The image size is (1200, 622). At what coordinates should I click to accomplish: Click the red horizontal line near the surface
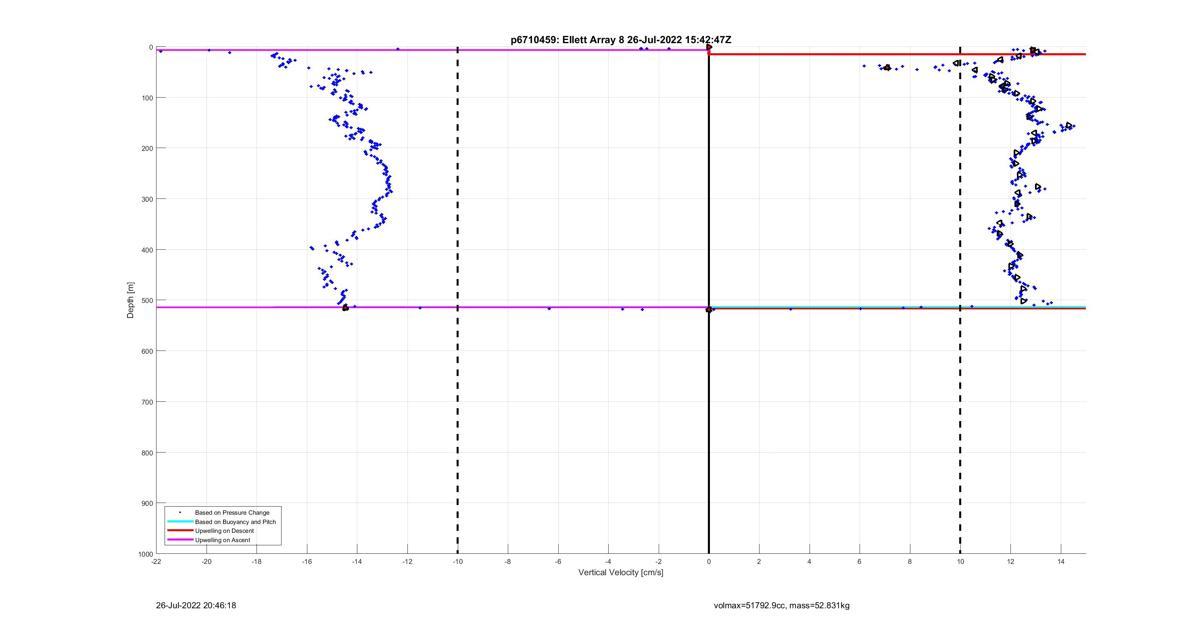point(897,54)
